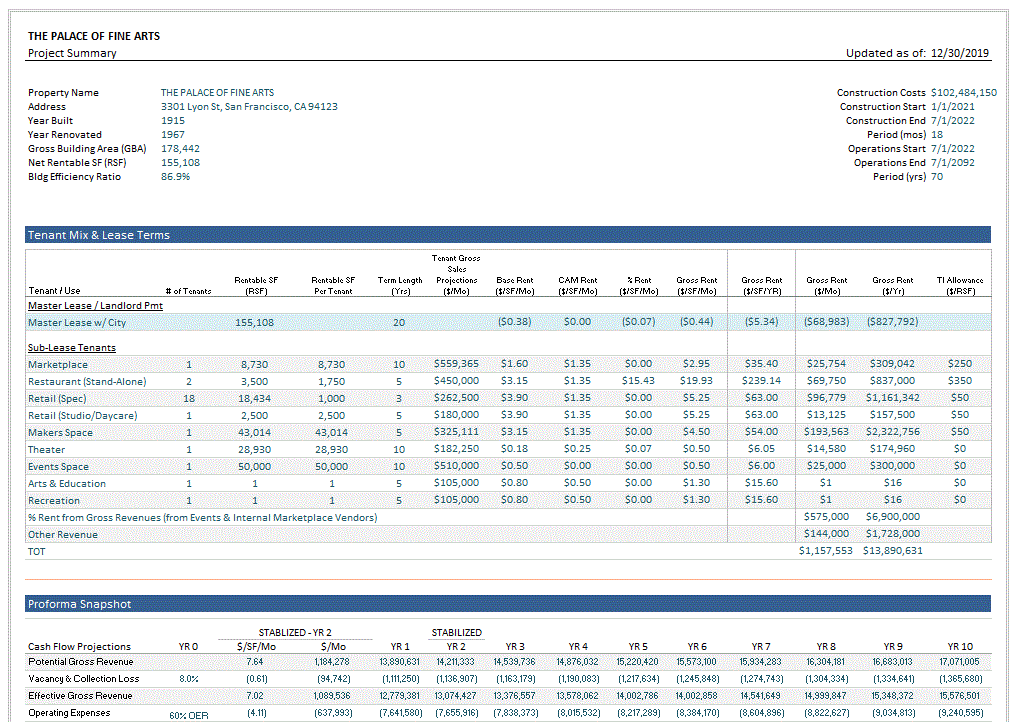Click Period (mos) value 18

[936, 135]
